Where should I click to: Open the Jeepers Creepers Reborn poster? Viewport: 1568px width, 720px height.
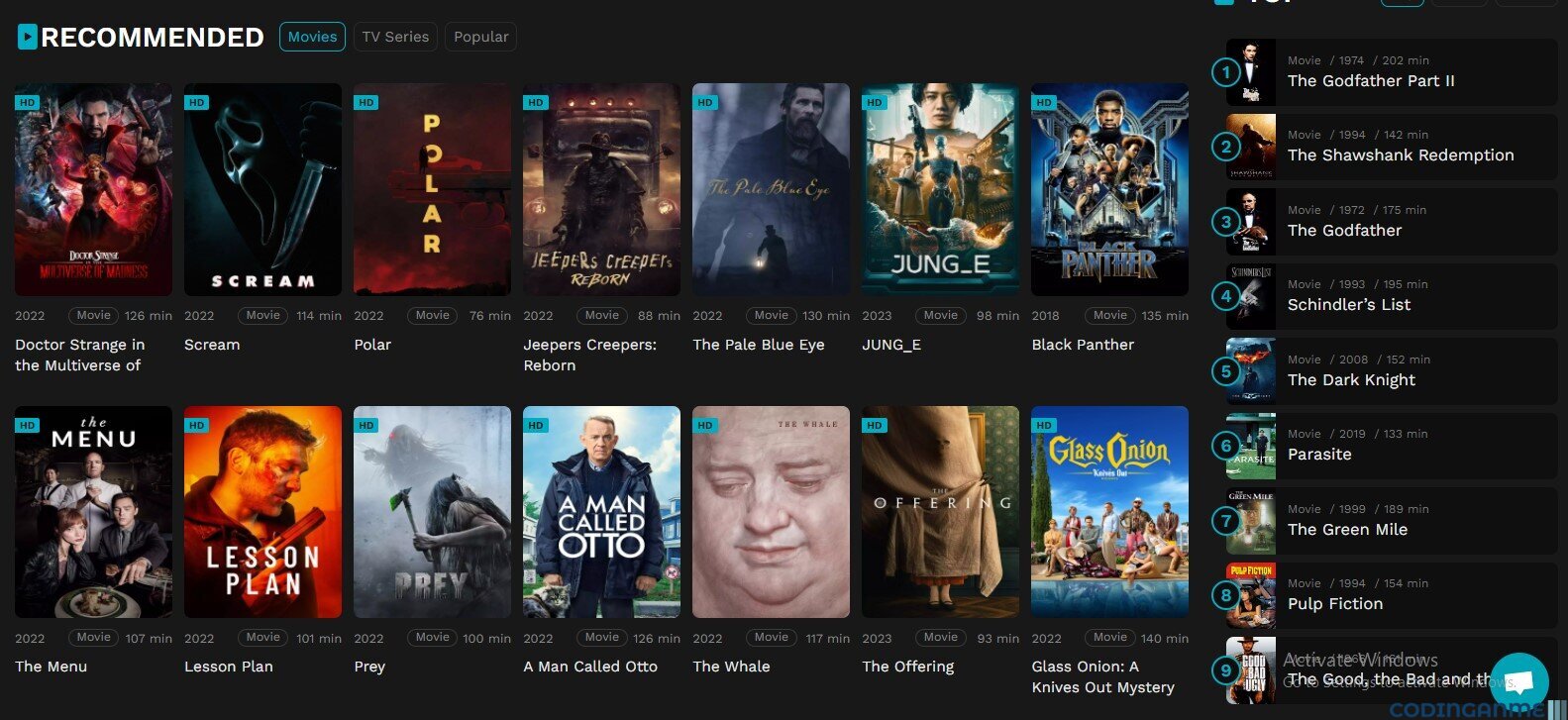601,189
